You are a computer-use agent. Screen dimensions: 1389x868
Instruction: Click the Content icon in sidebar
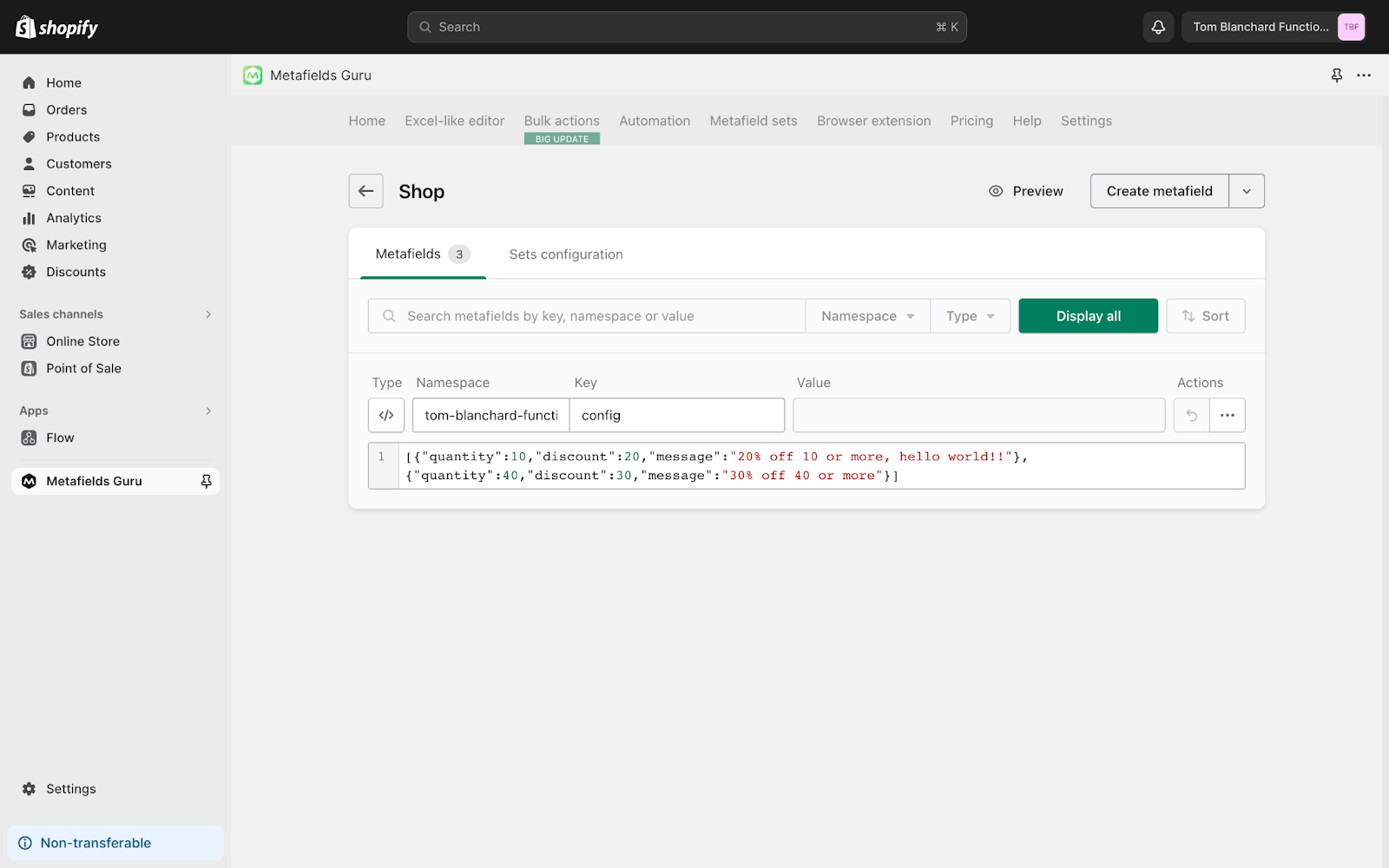29,190
